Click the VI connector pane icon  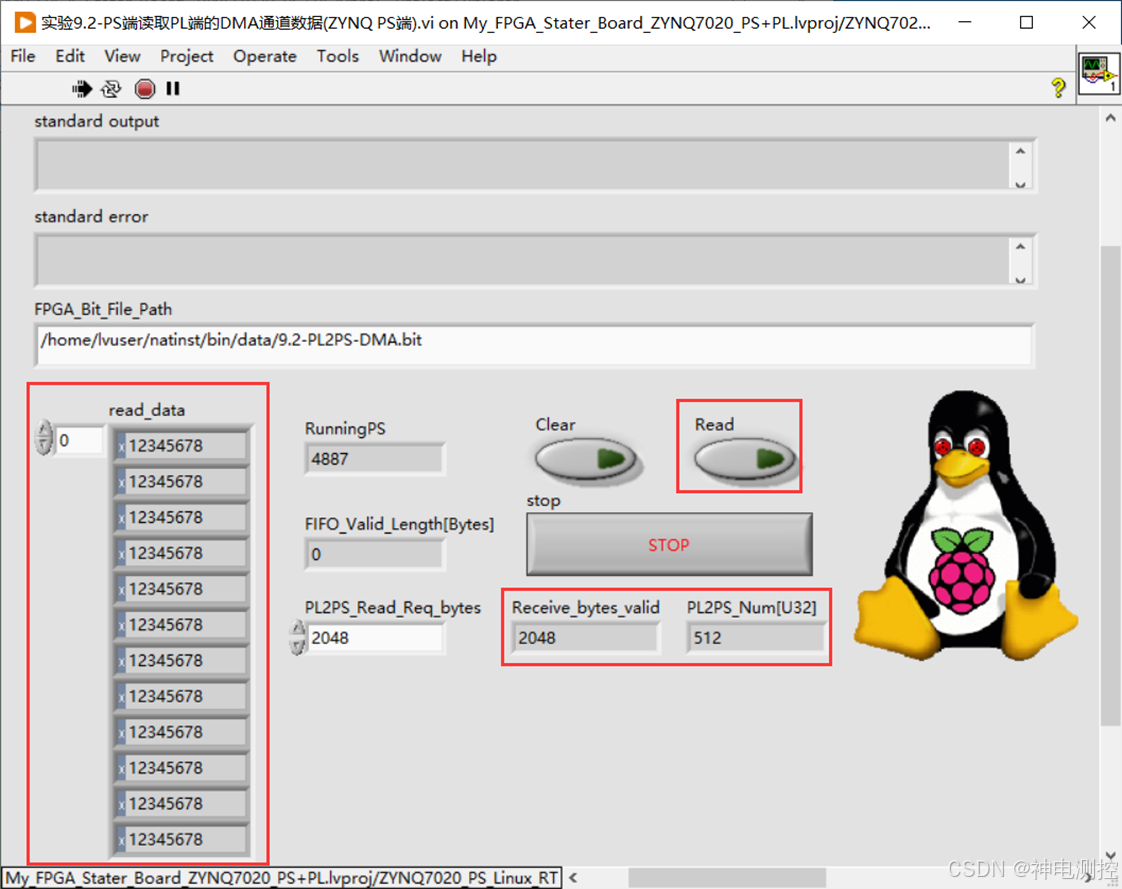(x=1099, y=74)
